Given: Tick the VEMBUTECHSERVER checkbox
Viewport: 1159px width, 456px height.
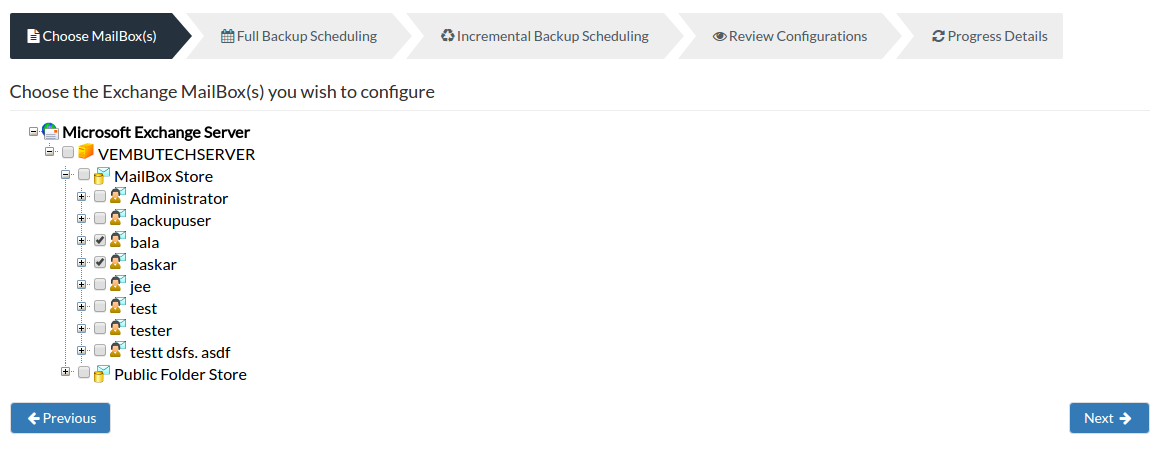Looking at the screenshot, I should (68, 152).
